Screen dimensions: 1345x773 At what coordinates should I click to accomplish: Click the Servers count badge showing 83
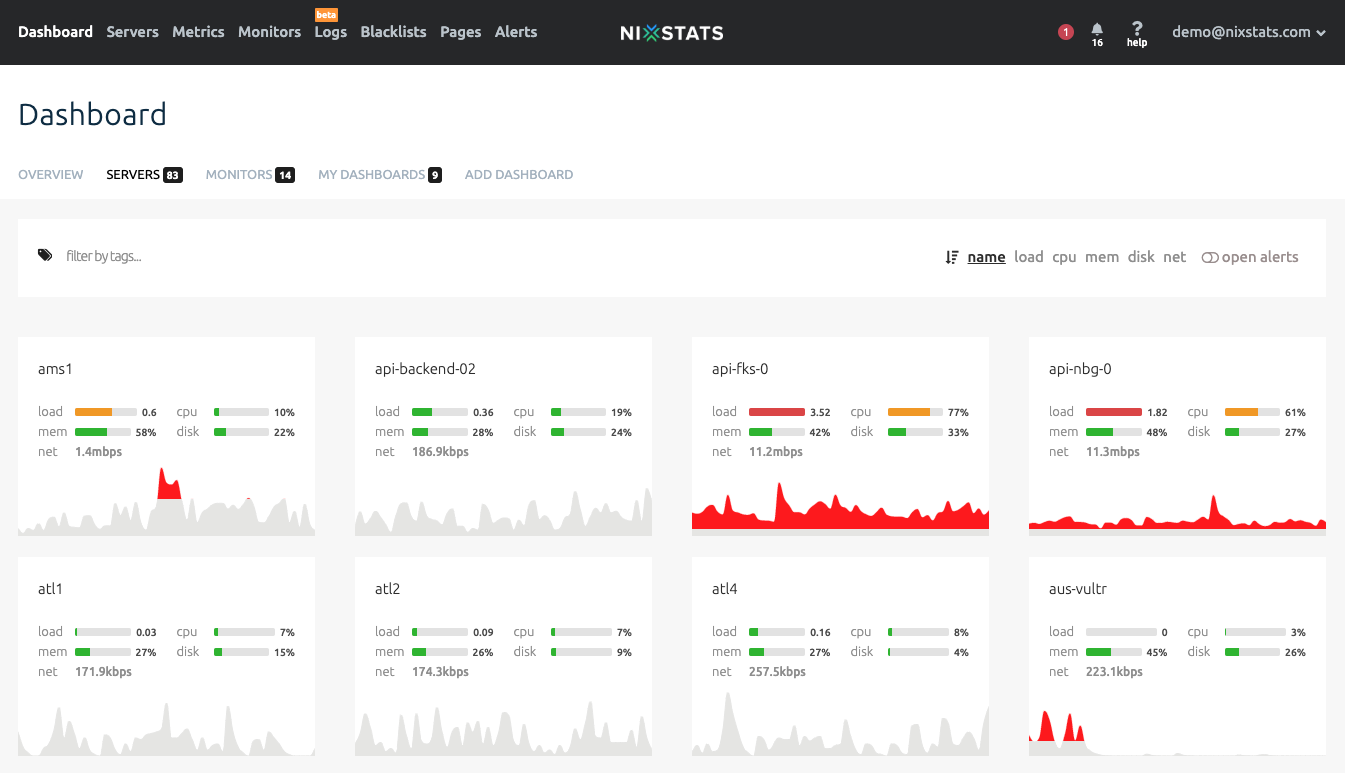[x=173, y=175]
